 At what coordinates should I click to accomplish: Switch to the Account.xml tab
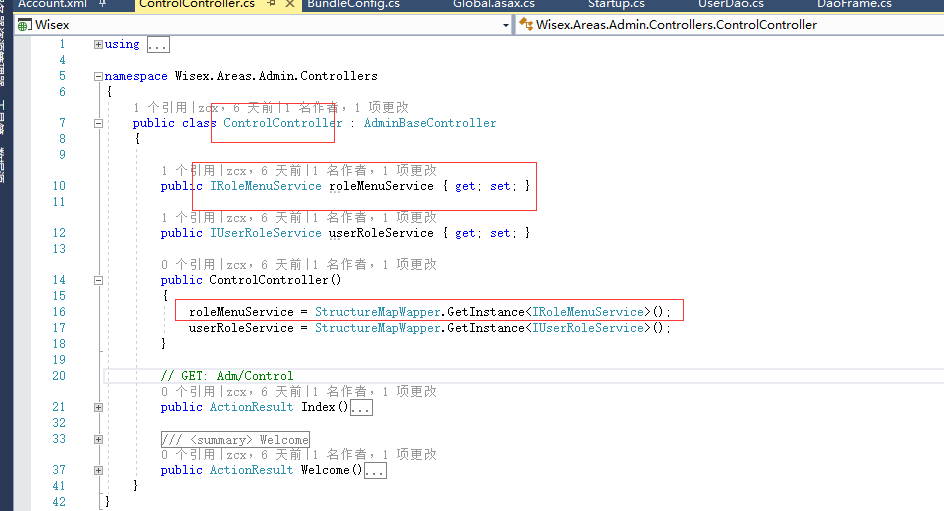52,4
